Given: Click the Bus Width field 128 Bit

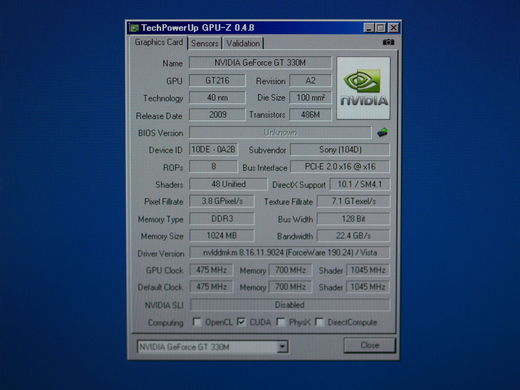Looking at the screenshot, I should coord(353,219).
